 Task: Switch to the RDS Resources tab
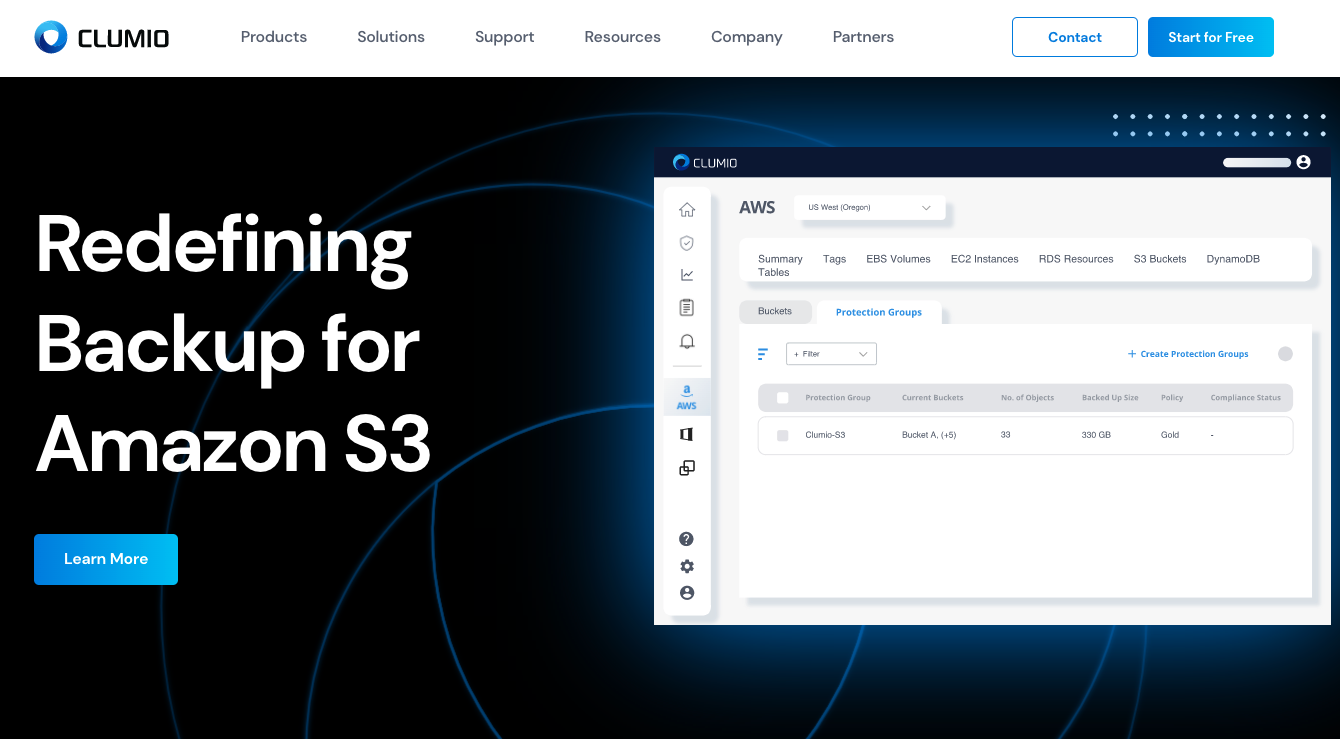coord(1076,259)
